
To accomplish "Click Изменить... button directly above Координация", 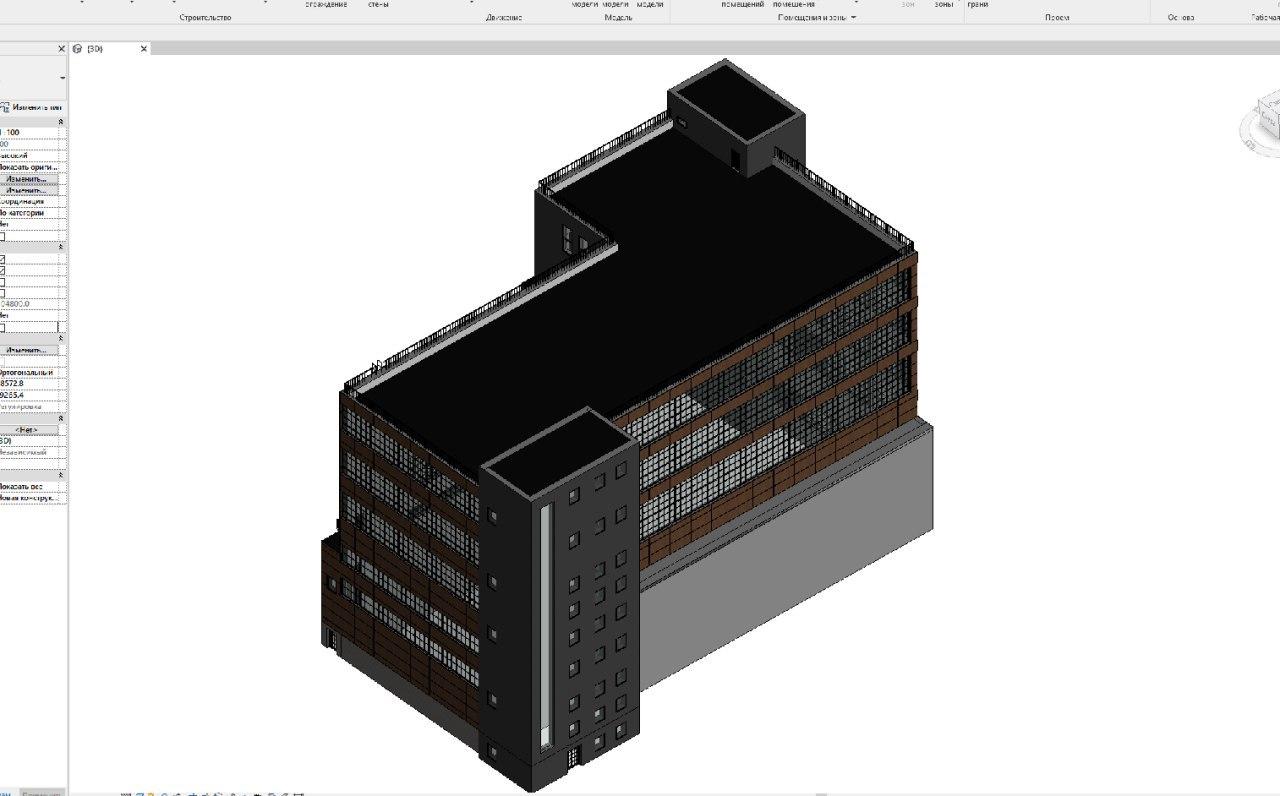I will pyautogui.click(x=29, y=190).
